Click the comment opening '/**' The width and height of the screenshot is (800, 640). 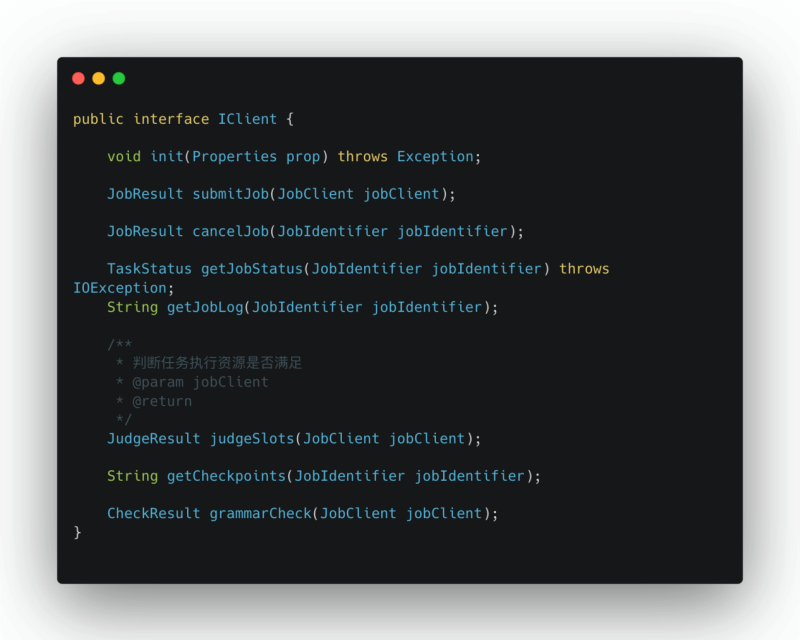120,344
